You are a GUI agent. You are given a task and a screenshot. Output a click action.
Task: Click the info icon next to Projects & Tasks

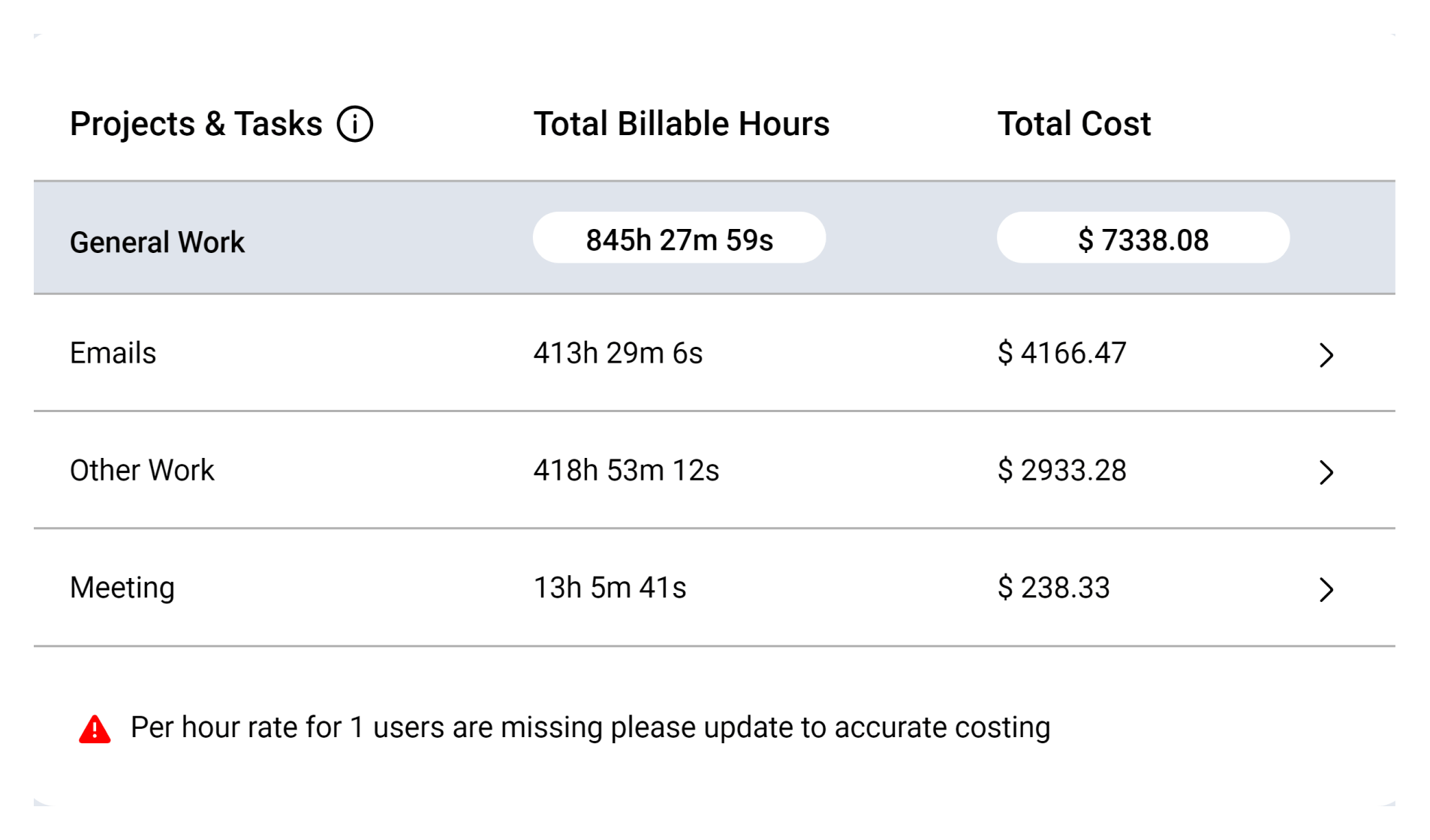point(356,123)
